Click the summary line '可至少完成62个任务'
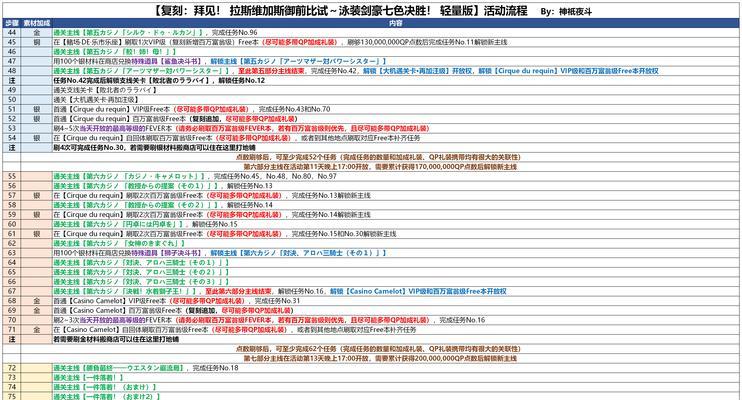 [378, 349]
